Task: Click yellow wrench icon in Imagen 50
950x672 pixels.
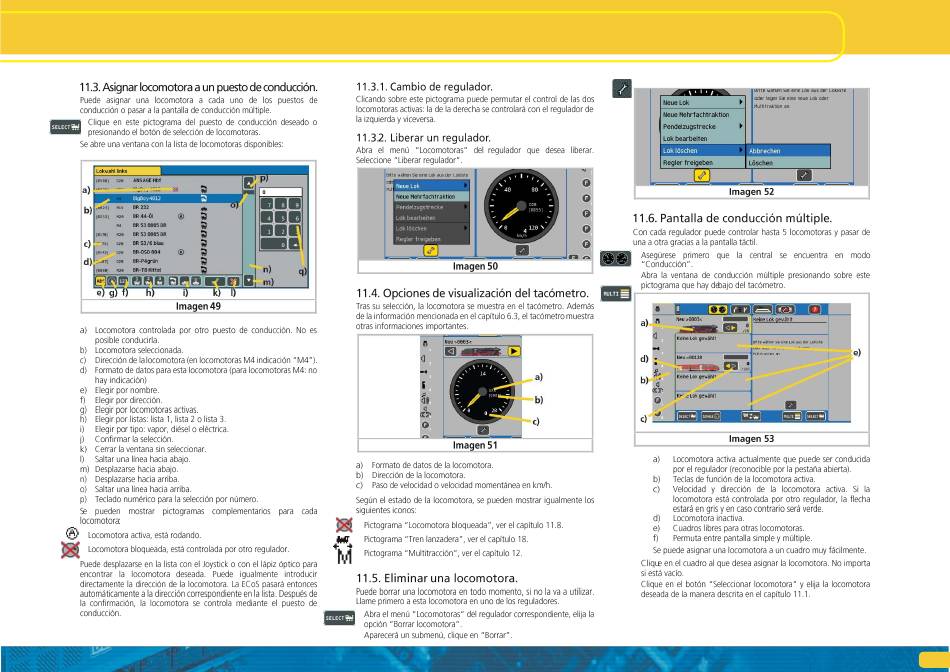Action: (431, 250)
